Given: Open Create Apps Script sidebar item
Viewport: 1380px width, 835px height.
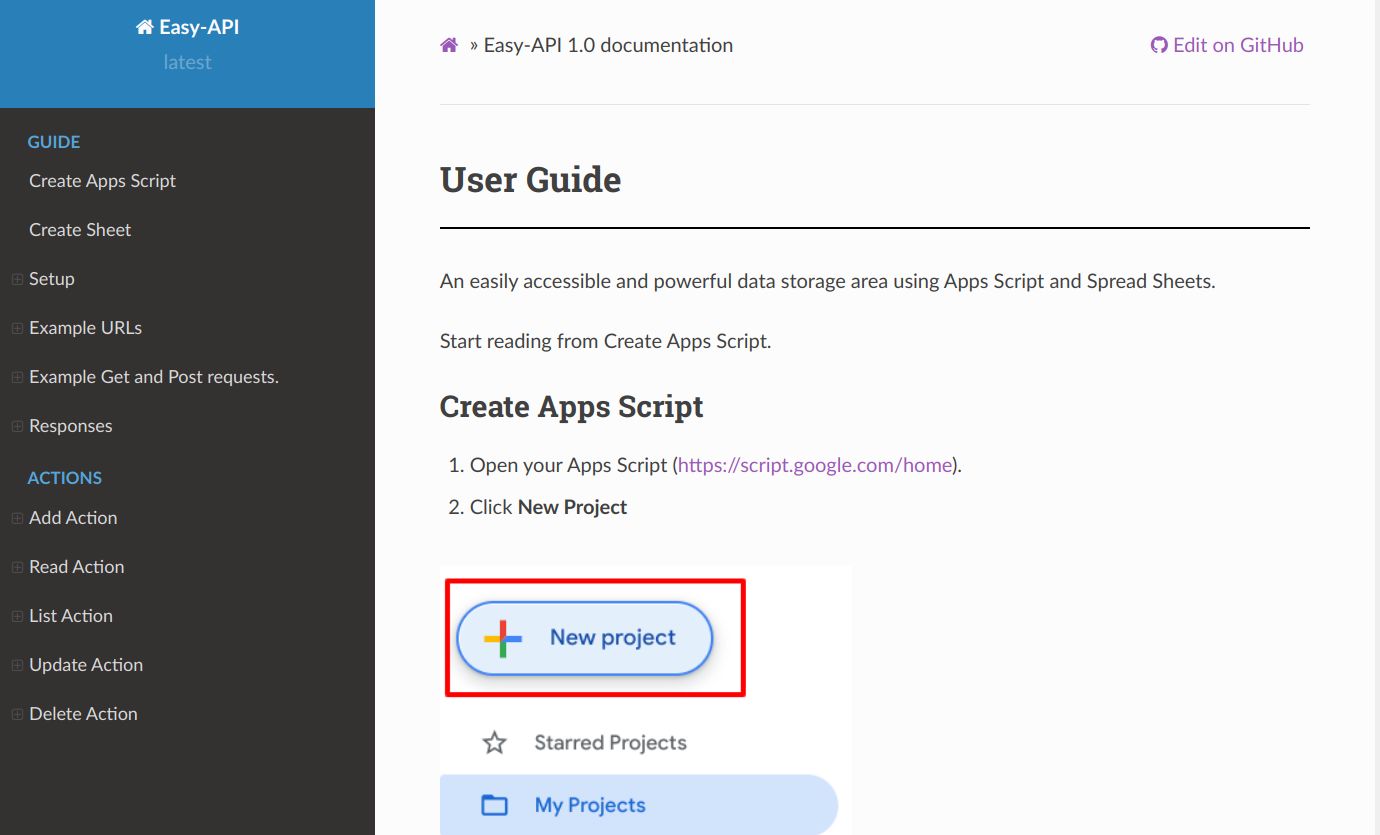Looking at the screenshot, I should click(x=102, y=181).
